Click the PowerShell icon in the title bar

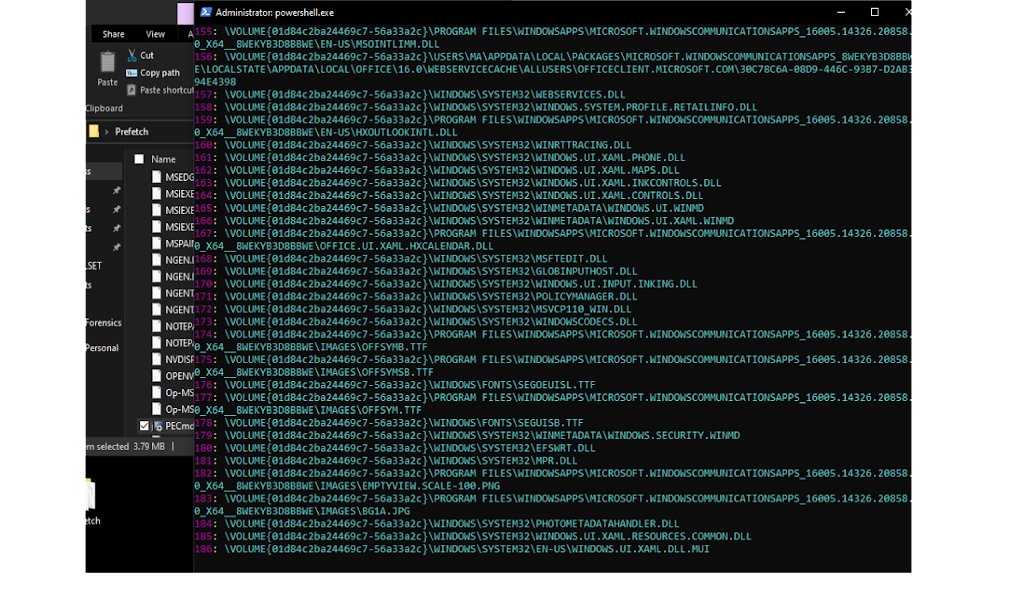pyautogui.click(x=205, y=12)
